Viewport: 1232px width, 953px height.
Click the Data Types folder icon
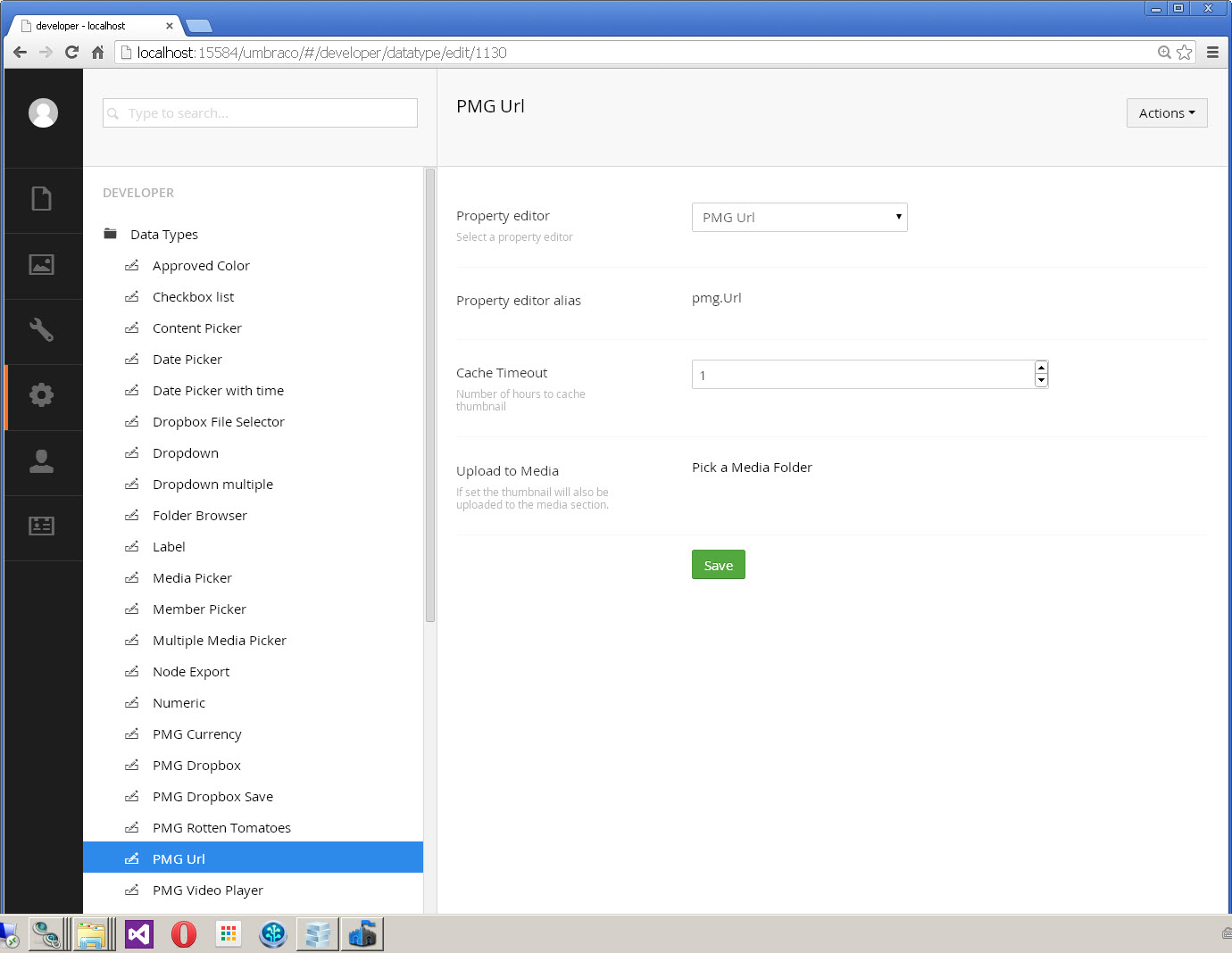pos(111,234)
